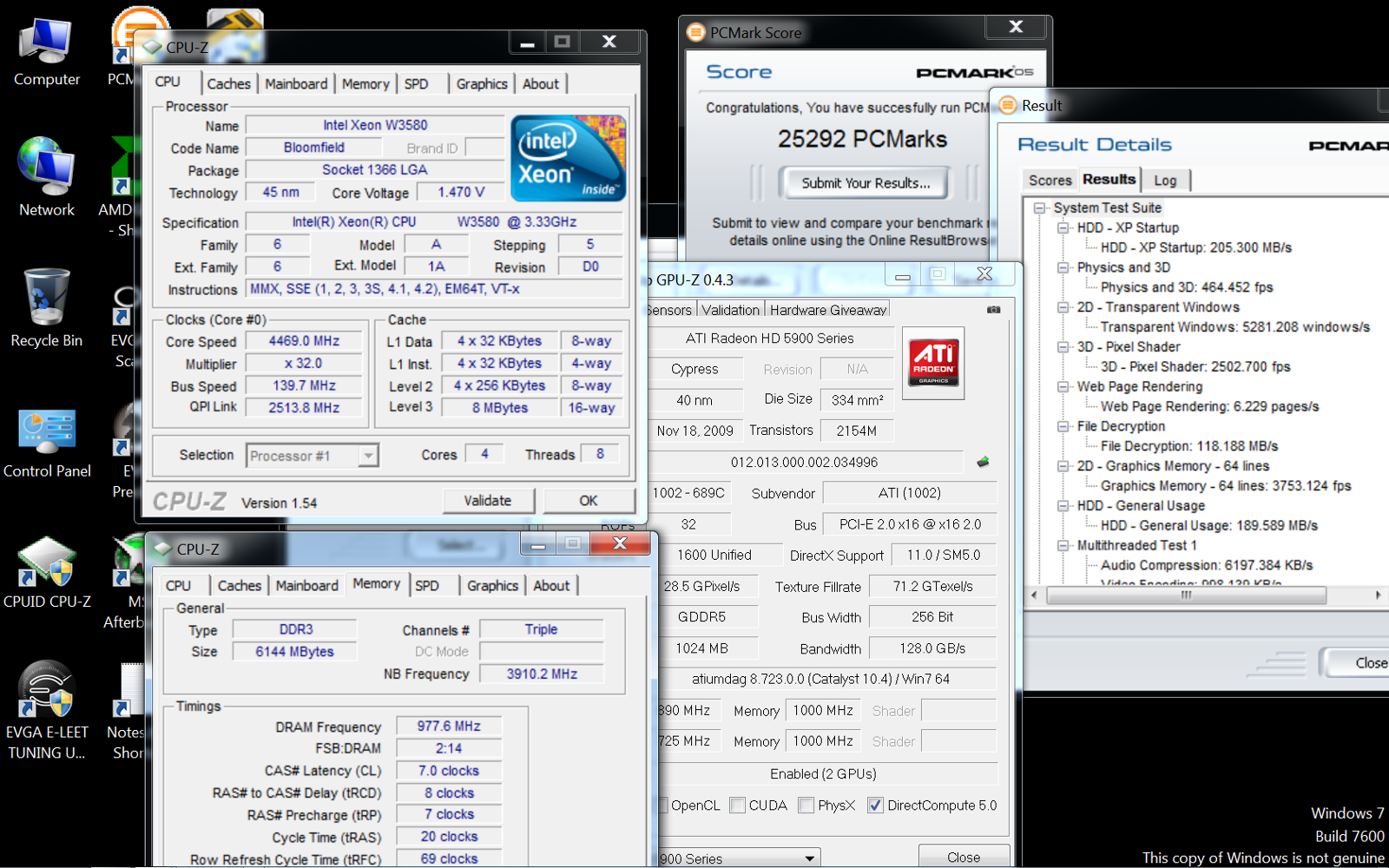Open the About tab in lower CPU-Z

[x=551, y=586]
